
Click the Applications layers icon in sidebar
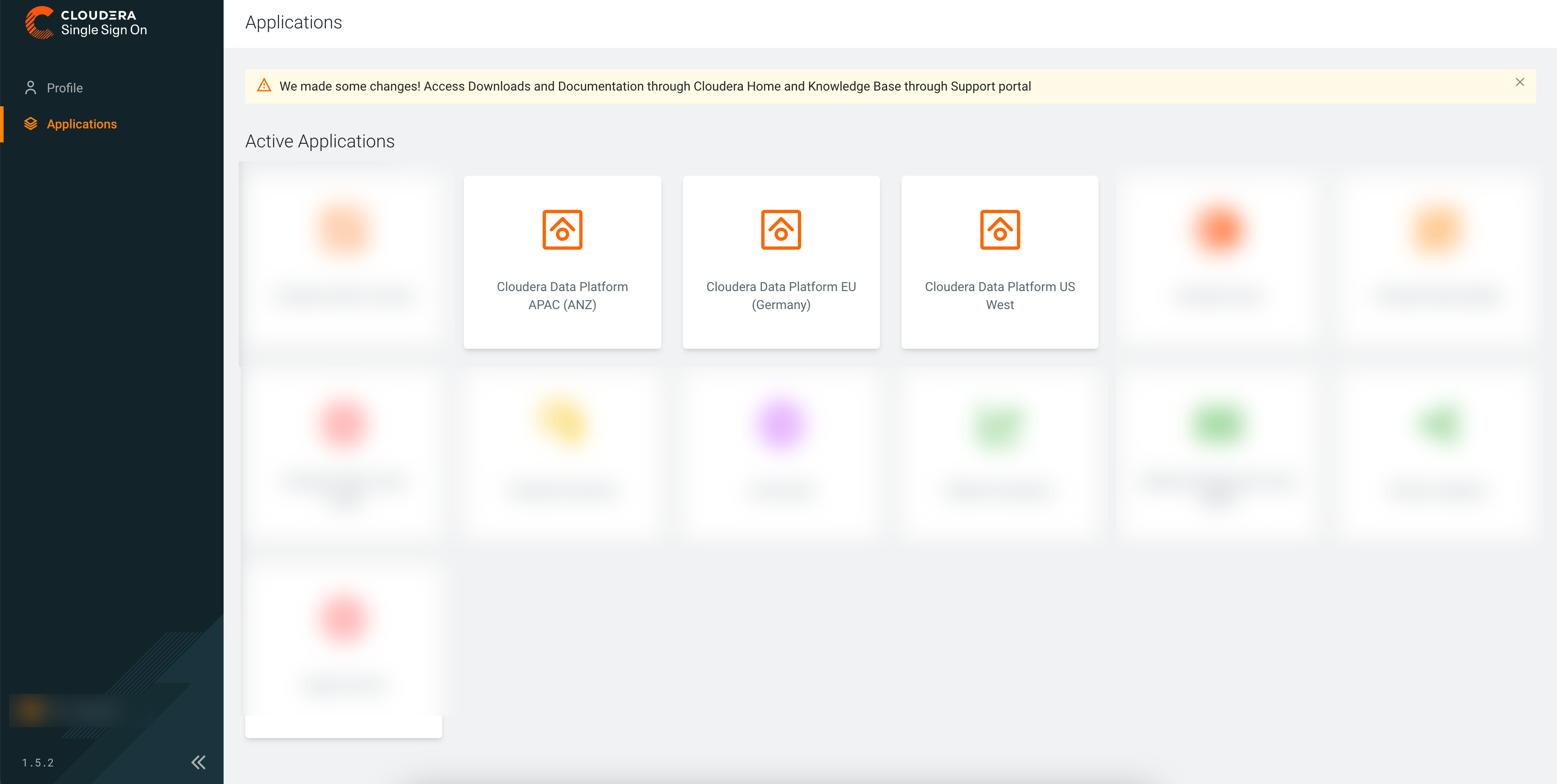[30, 124]
